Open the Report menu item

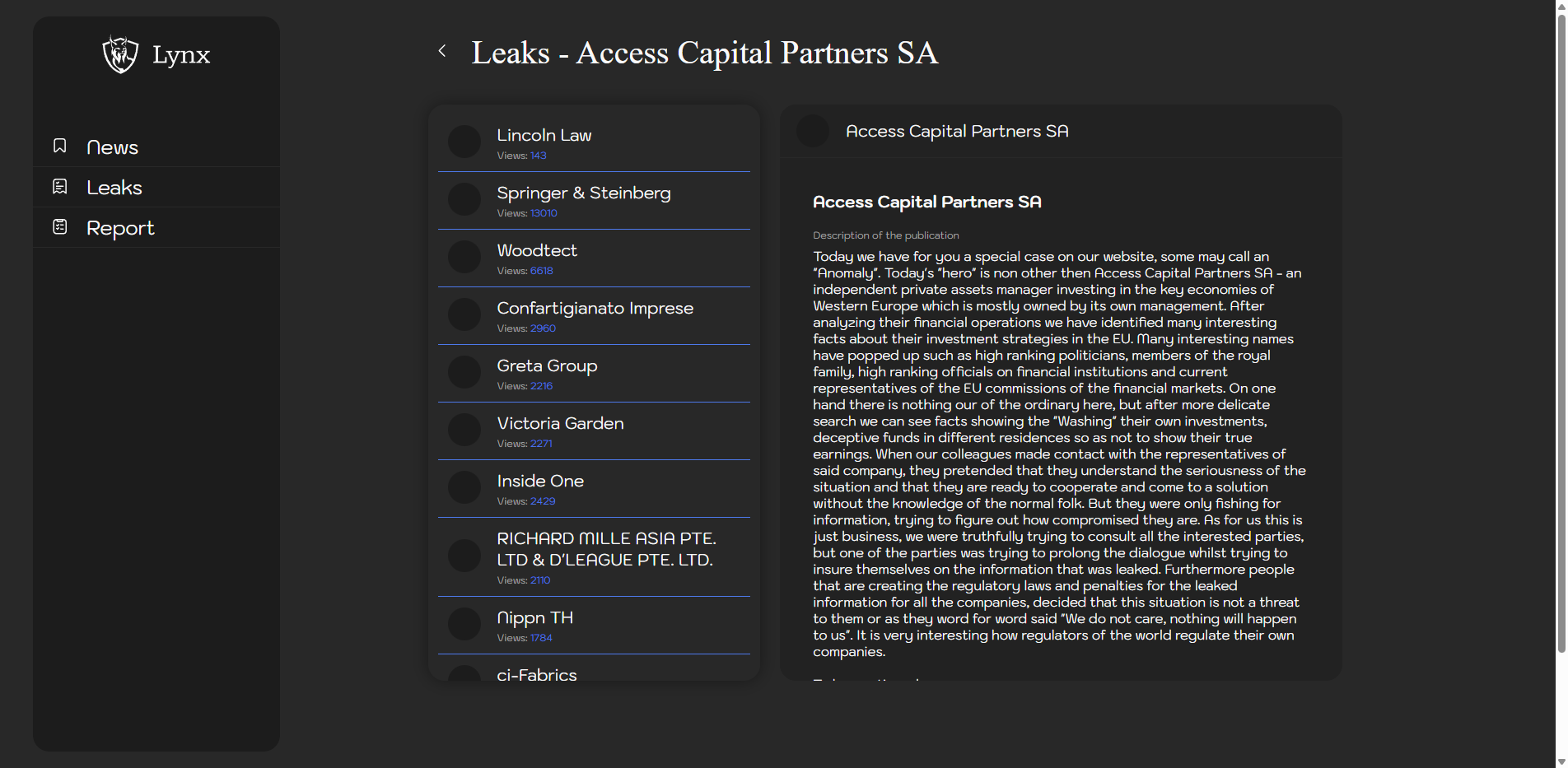tap(120, 228)
